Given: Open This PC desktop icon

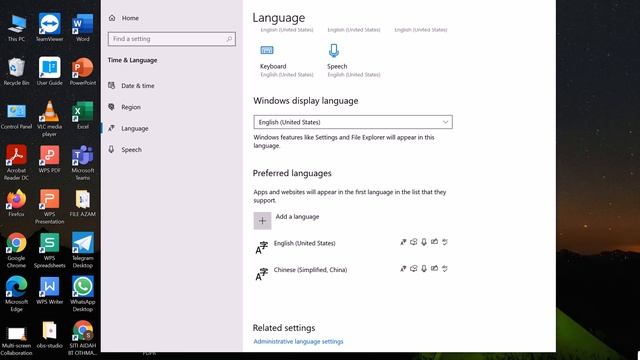Looking at the screenshot, I should click(x=16, y=28).
